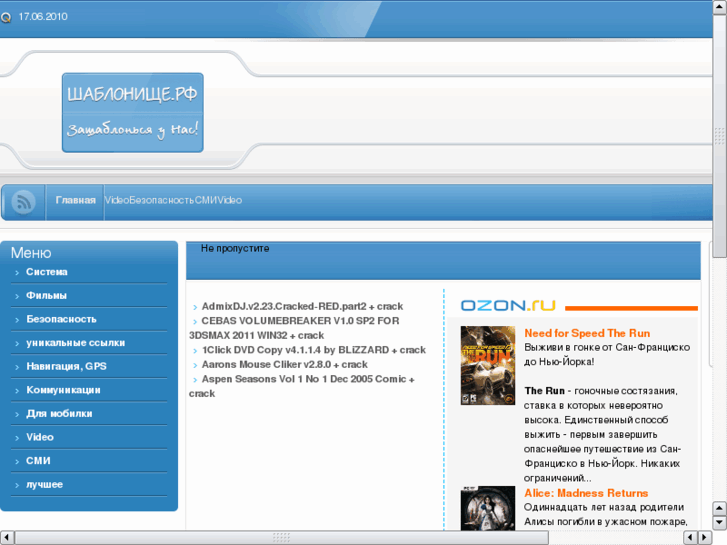Click the ШАБЛОНИЩЕ.РФ site logo
The height and width of the screenshot is (545, 727).
(x=133, y=112)
